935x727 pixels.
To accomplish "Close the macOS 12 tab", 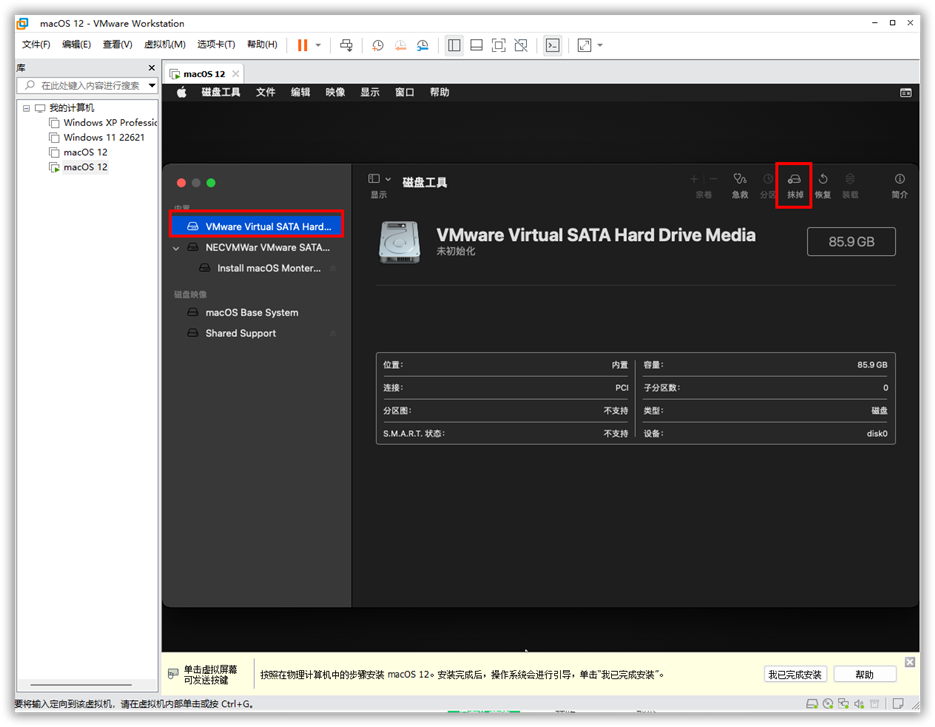I will pos(236,74).
